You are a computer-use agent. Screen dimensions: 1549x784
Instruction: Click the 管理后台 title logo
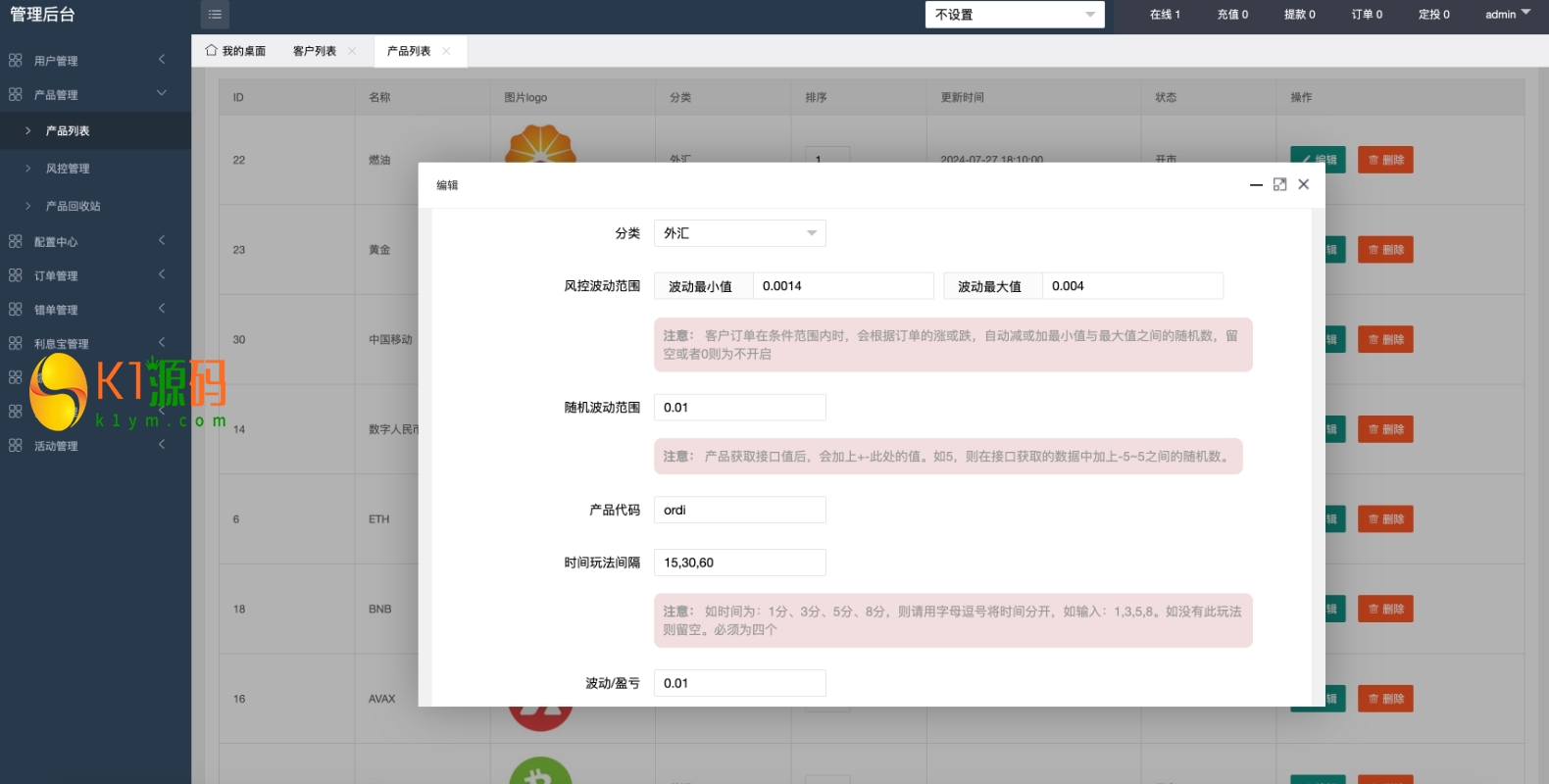point(42,15)
